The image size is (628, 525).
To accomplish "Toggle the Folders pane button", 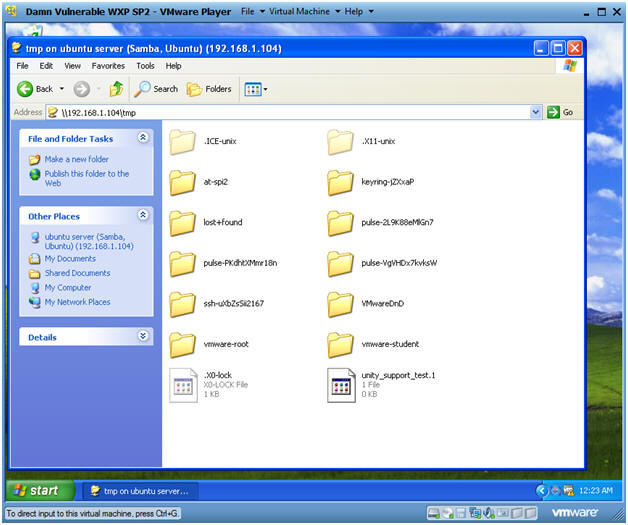I will (x=209, y=89).
